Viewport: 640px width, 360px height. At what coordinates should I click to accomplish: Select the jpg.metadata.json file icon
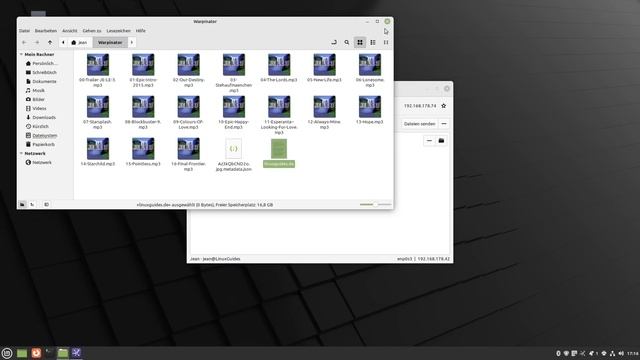[233, 149]
